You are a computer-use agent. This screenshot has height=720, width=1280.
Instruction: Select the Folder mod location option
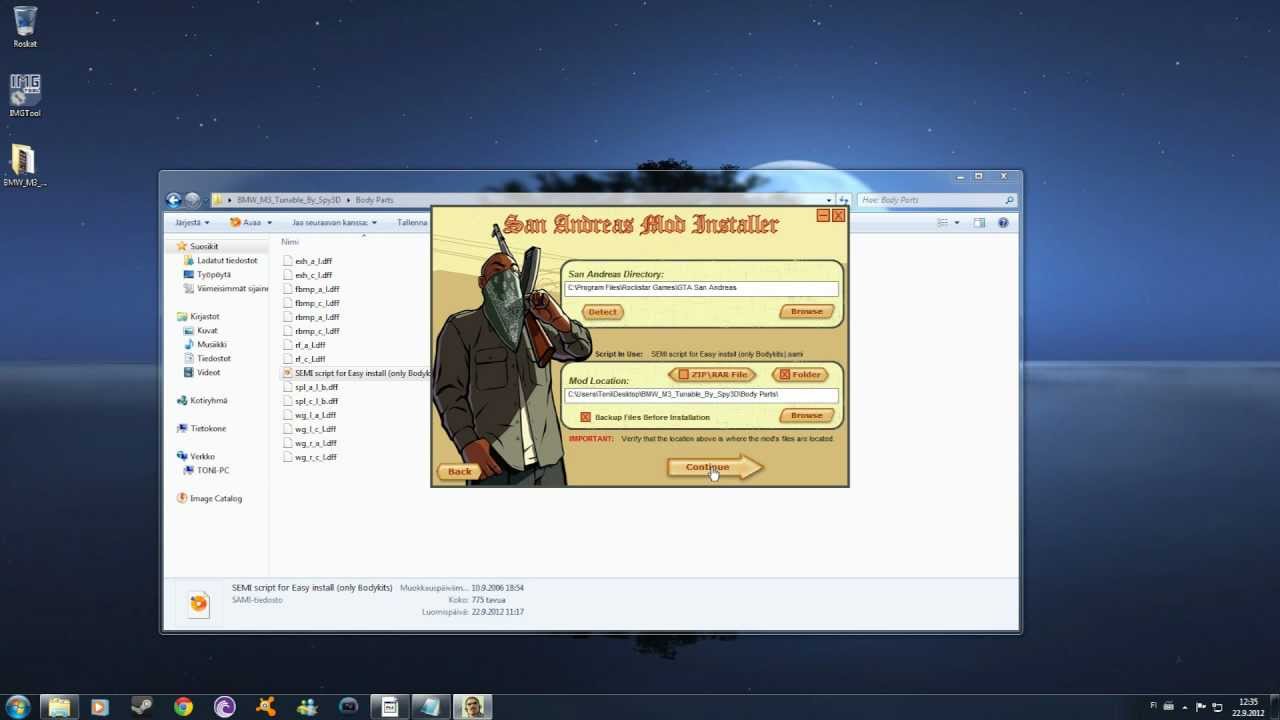tap(800, 375)
